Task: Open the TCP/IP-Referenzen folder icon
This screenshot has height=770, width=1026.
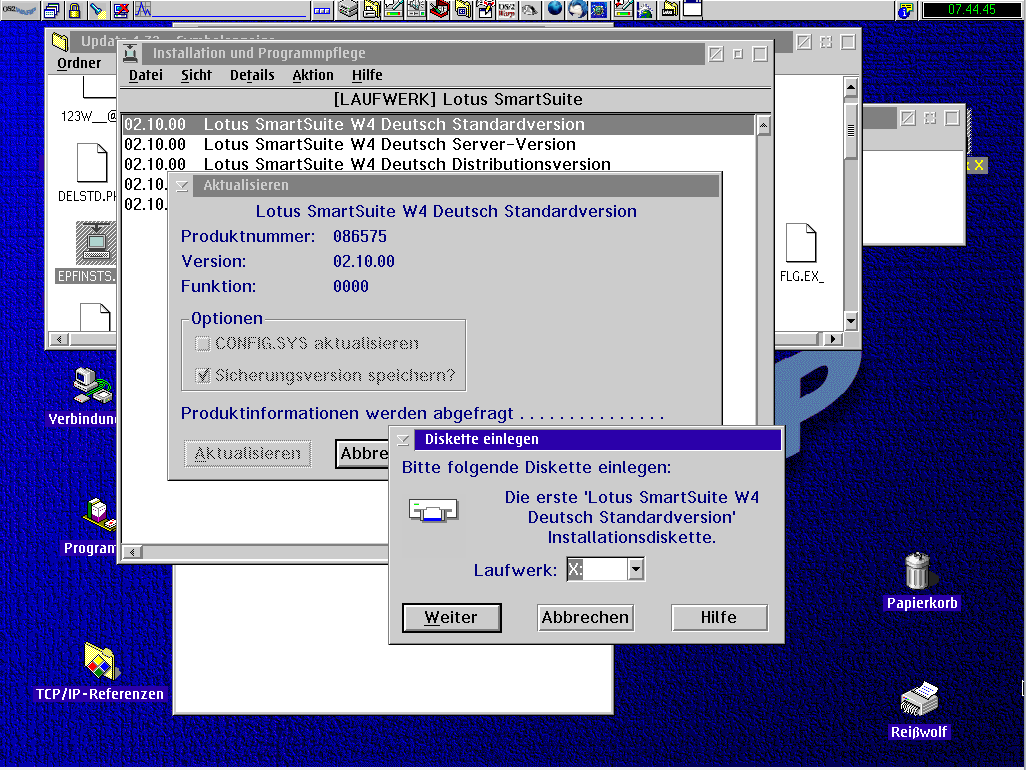Action: click(x=99, y=661)
